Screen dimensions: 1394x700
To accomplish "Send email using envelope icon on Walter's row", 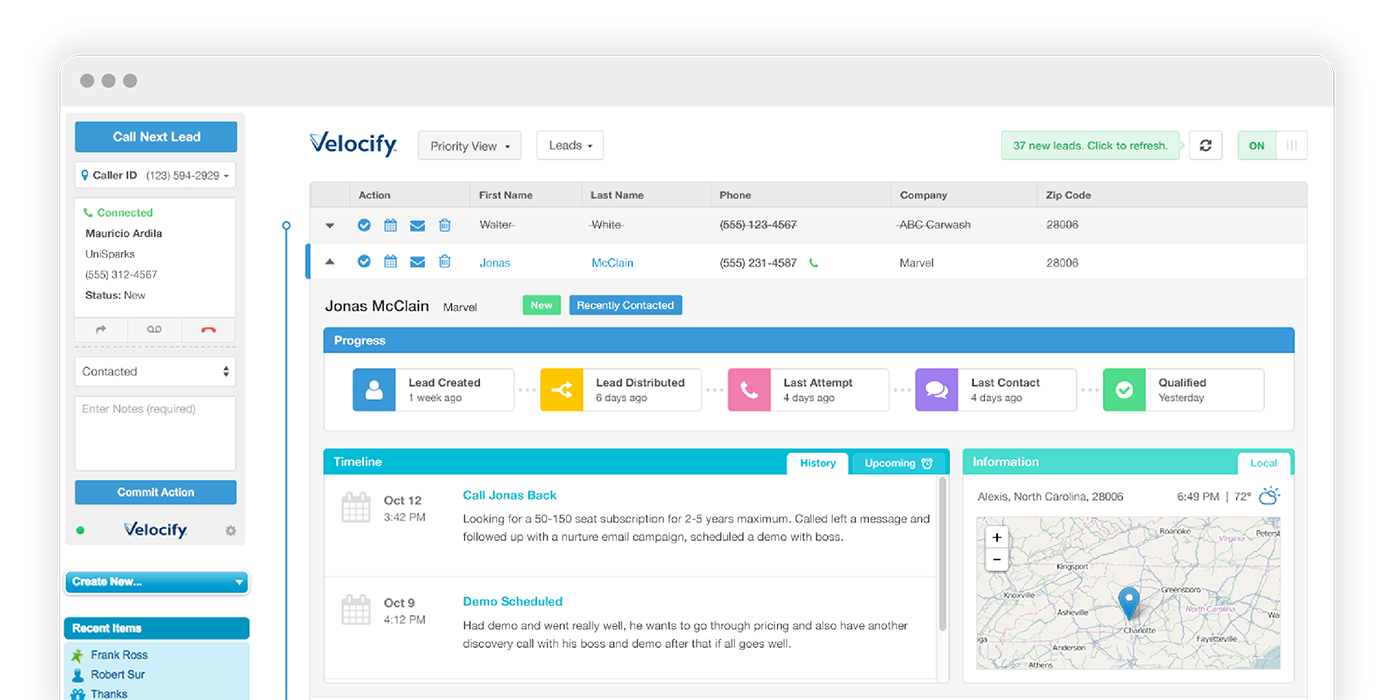I will [417, 225].
